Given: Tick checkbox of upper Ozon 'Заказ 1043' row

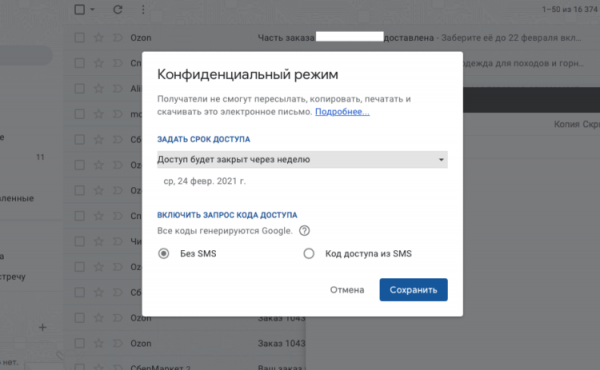Looking at the screenshot, I should [x=80, y=318].
